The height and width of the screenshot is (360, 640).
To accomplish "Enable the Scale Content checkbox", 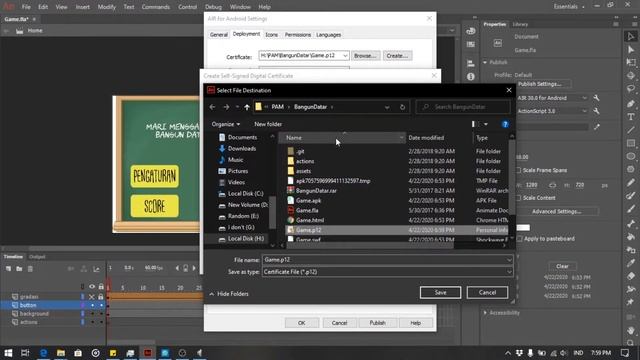I will (519, 198).
